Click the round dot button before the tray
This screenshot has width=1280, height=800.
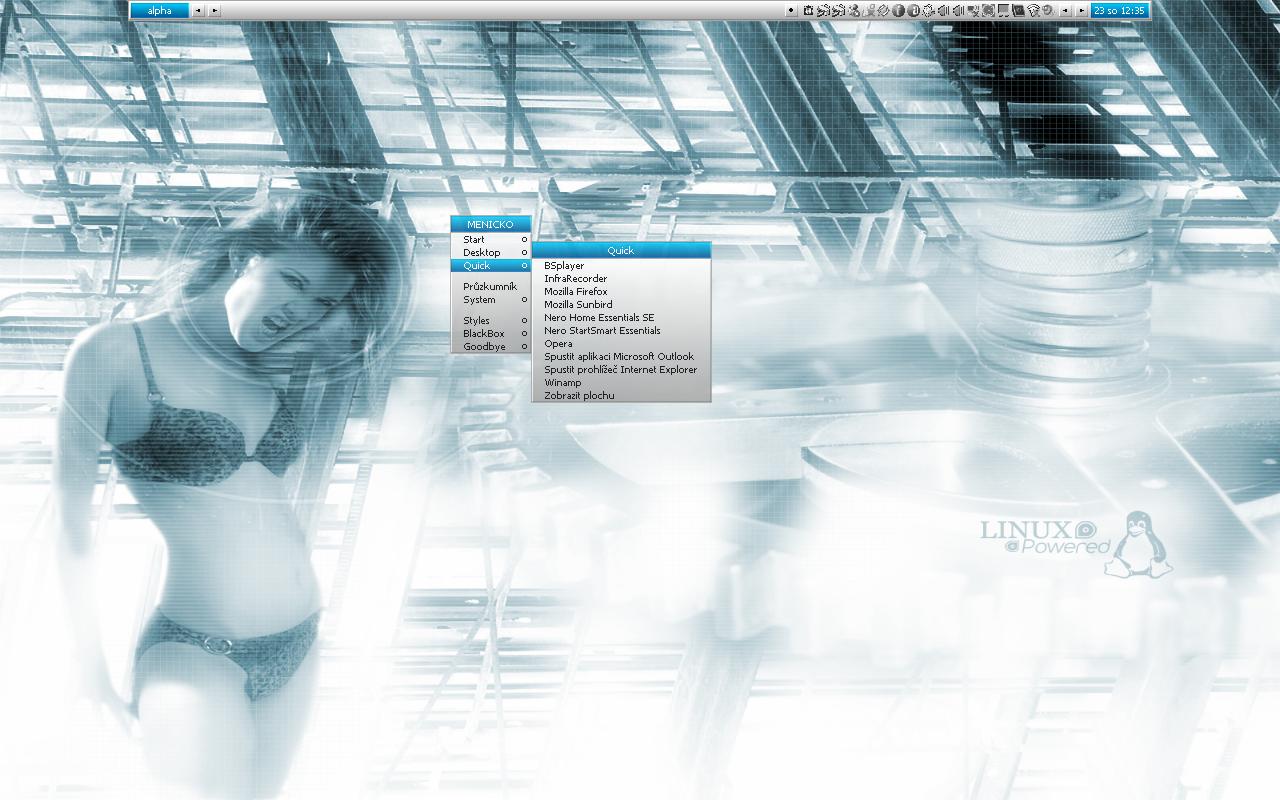[791, 10]
